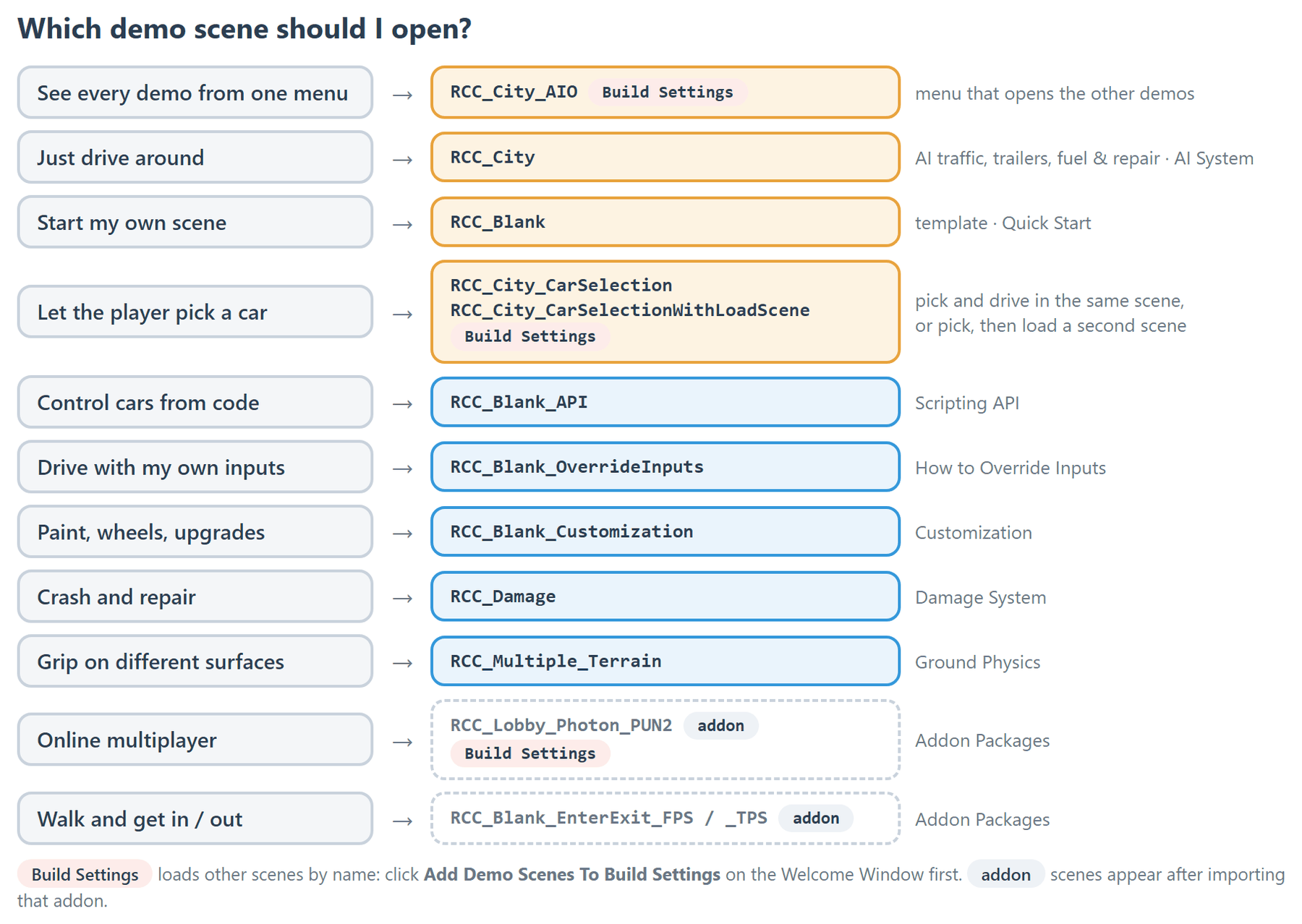Open 'How to Override Inputs' reference
The image size is (1302, 924).
tap(1010, 468)
